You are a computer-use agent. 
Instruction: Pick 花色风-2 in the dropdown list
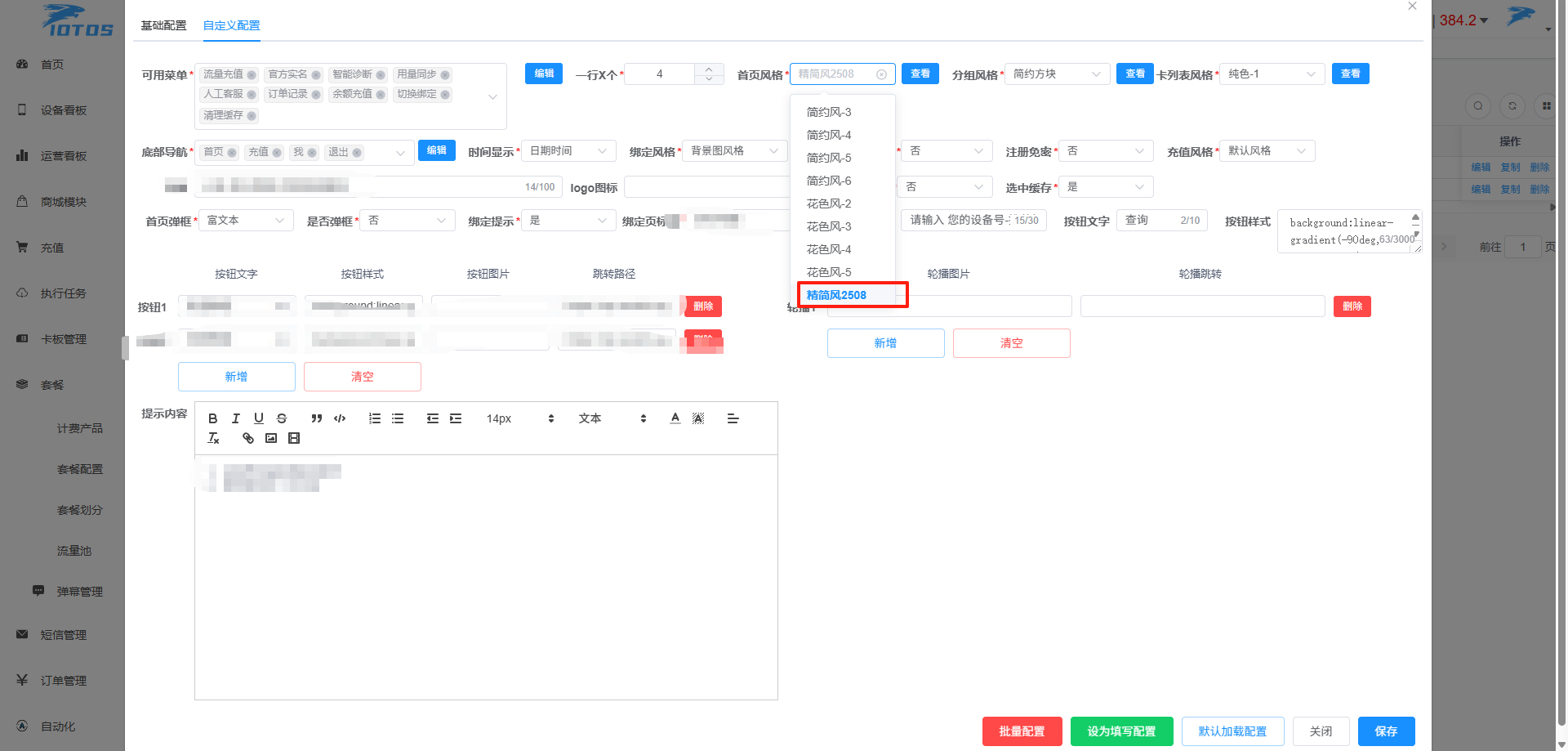(x=843, y=203)
